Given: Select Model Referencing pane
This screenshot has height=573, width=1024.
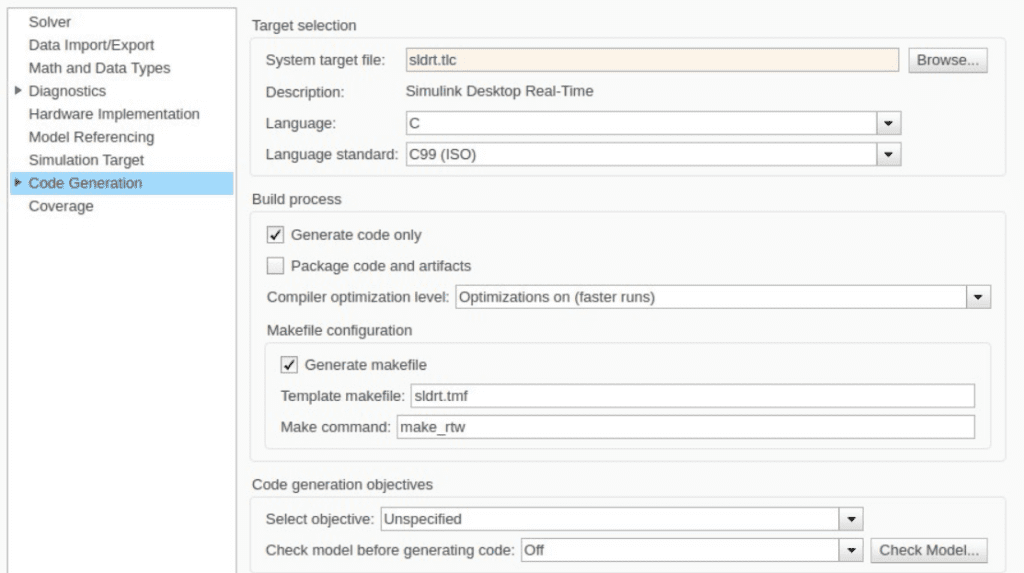Looking at the screenshot, I should point(91,137).
